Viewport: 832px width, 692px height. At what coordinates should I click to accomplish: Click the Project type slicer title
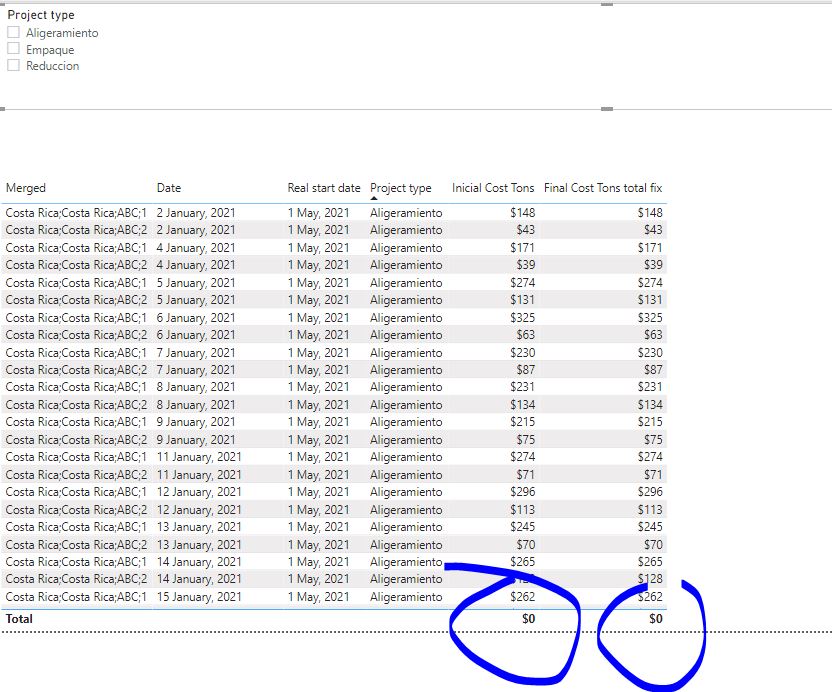[41, 15]
